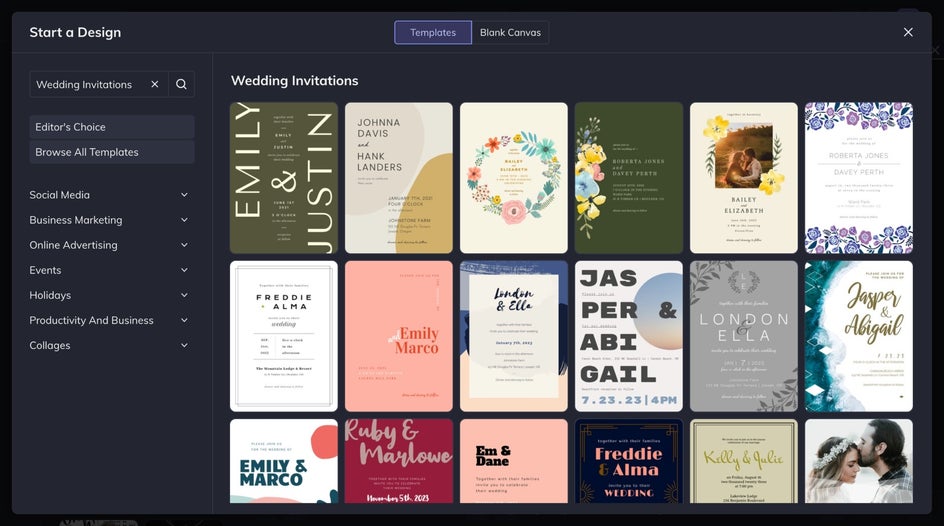Viewport: 944px width, 526px height.
Task: Open the London & Ella brushstroke template
Action: (x=514, y=336)
